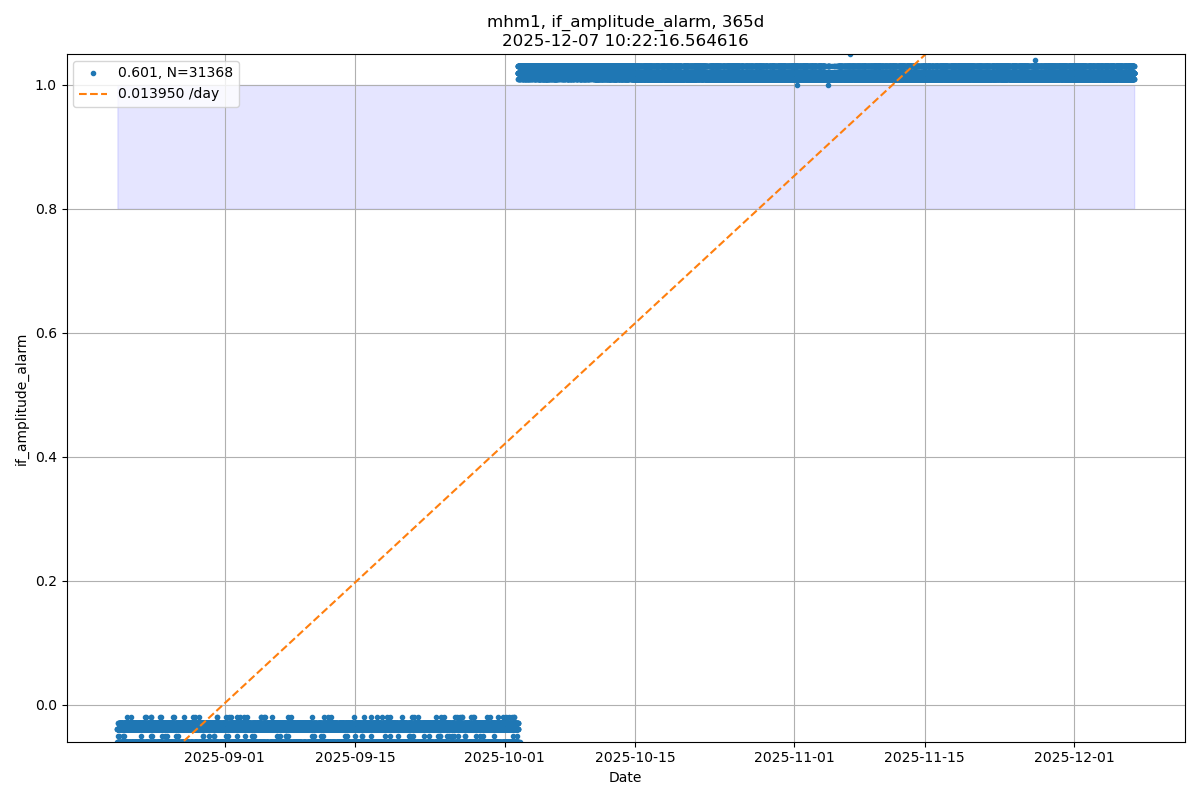
Task: Pick the 2025-11-15 date tick label
Action: coord(925,758)
